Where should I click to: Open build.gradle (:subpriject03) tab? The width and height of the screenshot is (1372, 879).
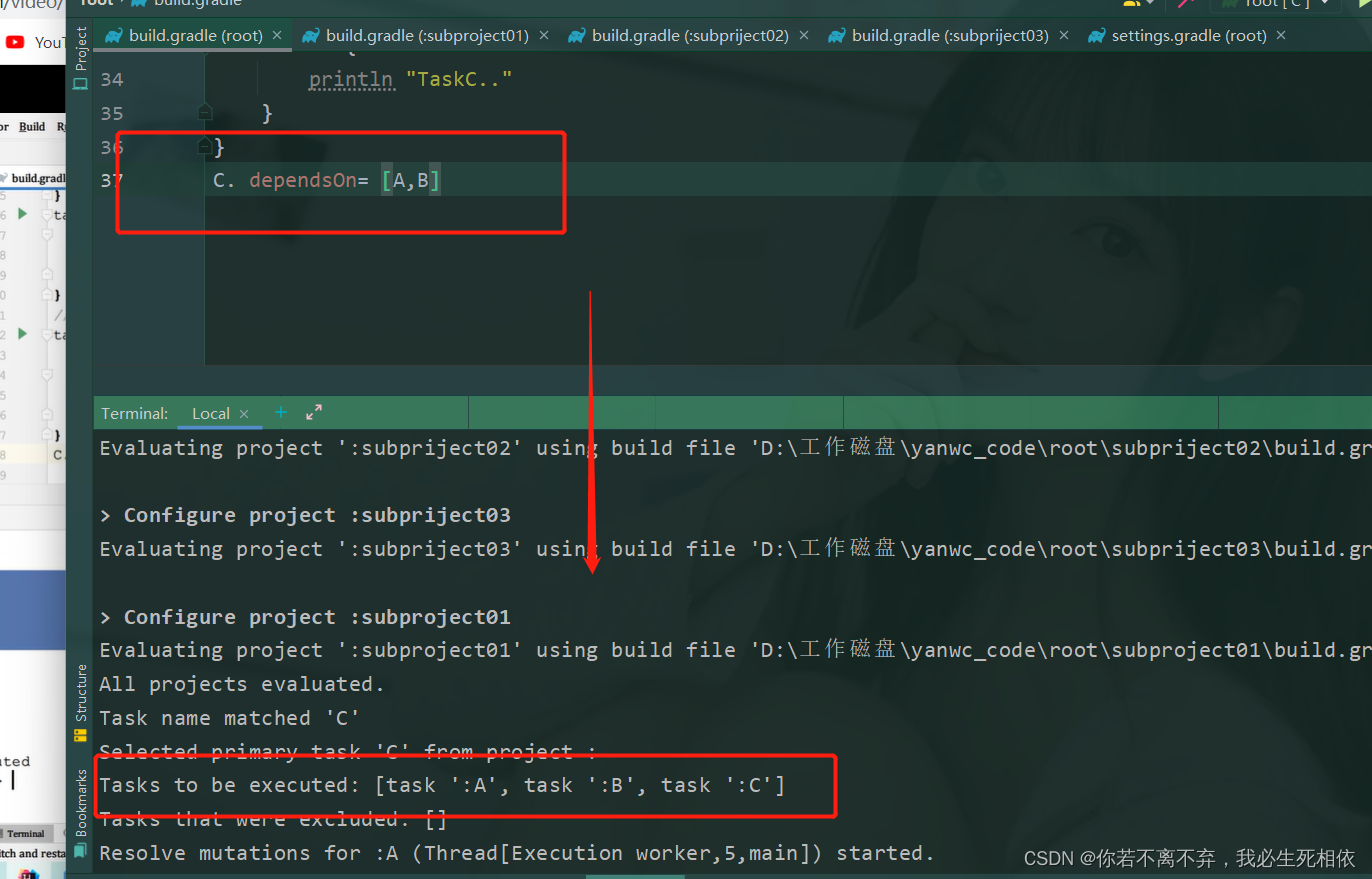click(x=950, y=35)
